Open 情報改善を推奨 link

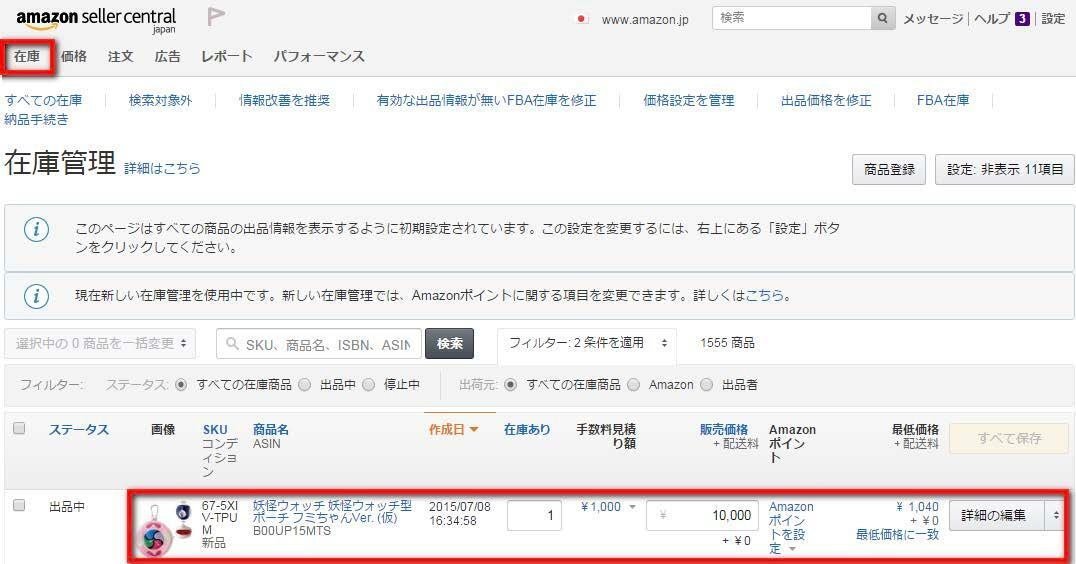285,100
